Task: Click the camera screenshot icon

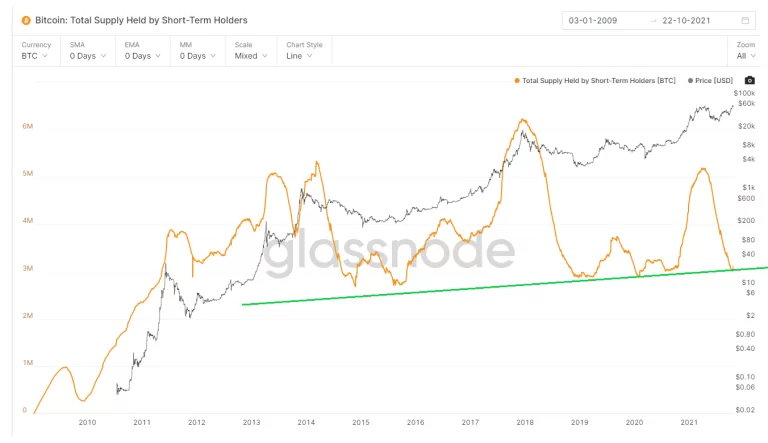Action: [x=749, y=80]
